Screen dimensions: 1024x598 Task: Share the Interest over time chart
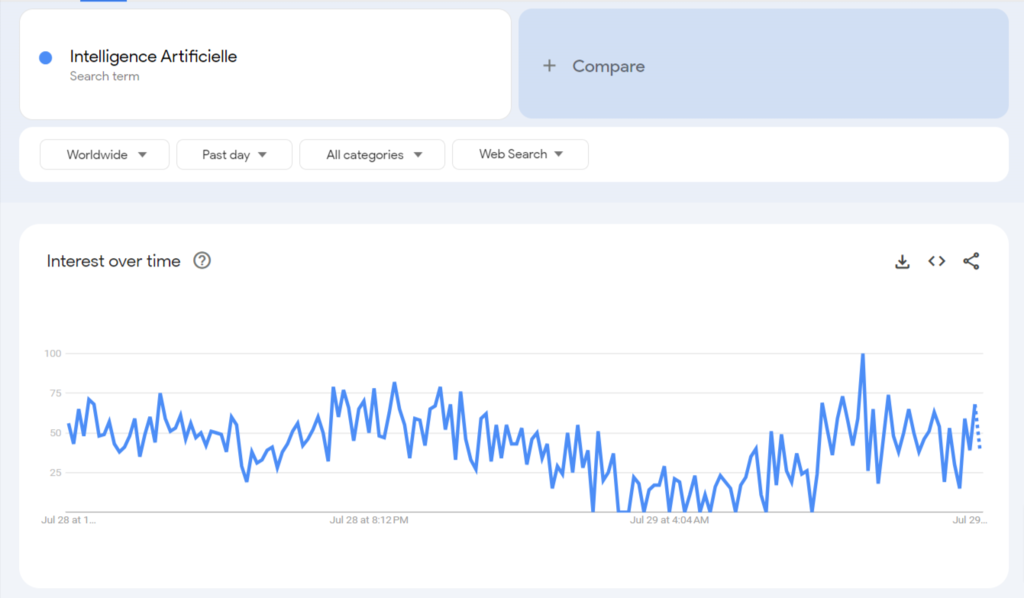pyautogui.click(x=971, y=261)
